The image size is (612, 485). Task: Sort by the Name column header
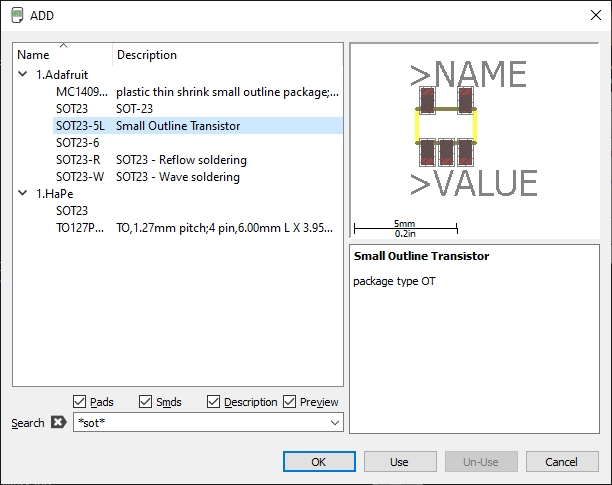(63, 55)
